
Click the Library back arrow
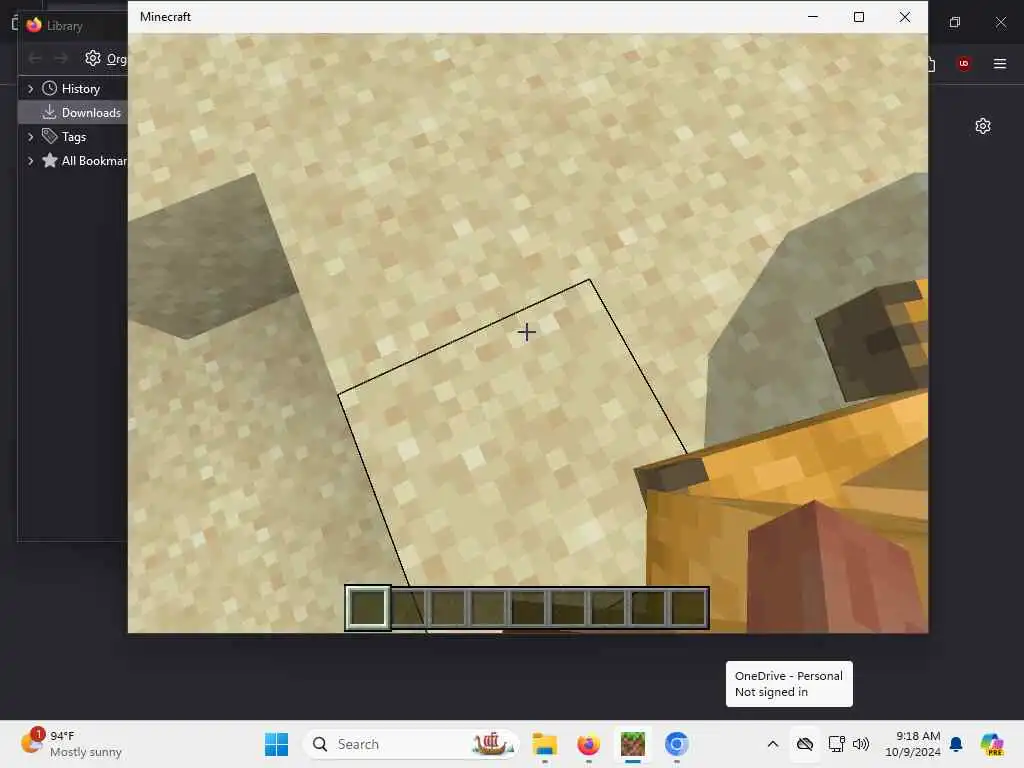35,59
